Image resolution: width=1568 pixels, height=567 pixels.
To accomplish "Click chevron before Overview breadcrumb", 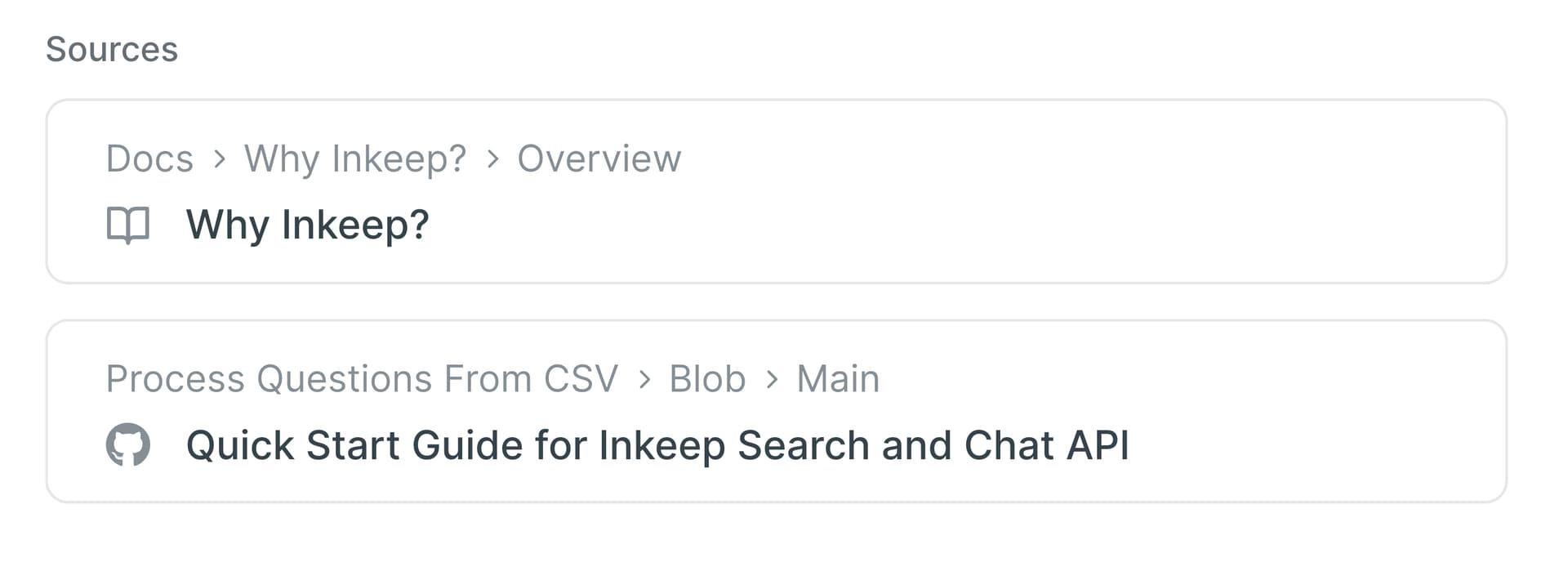I will (x=492, y=158).
